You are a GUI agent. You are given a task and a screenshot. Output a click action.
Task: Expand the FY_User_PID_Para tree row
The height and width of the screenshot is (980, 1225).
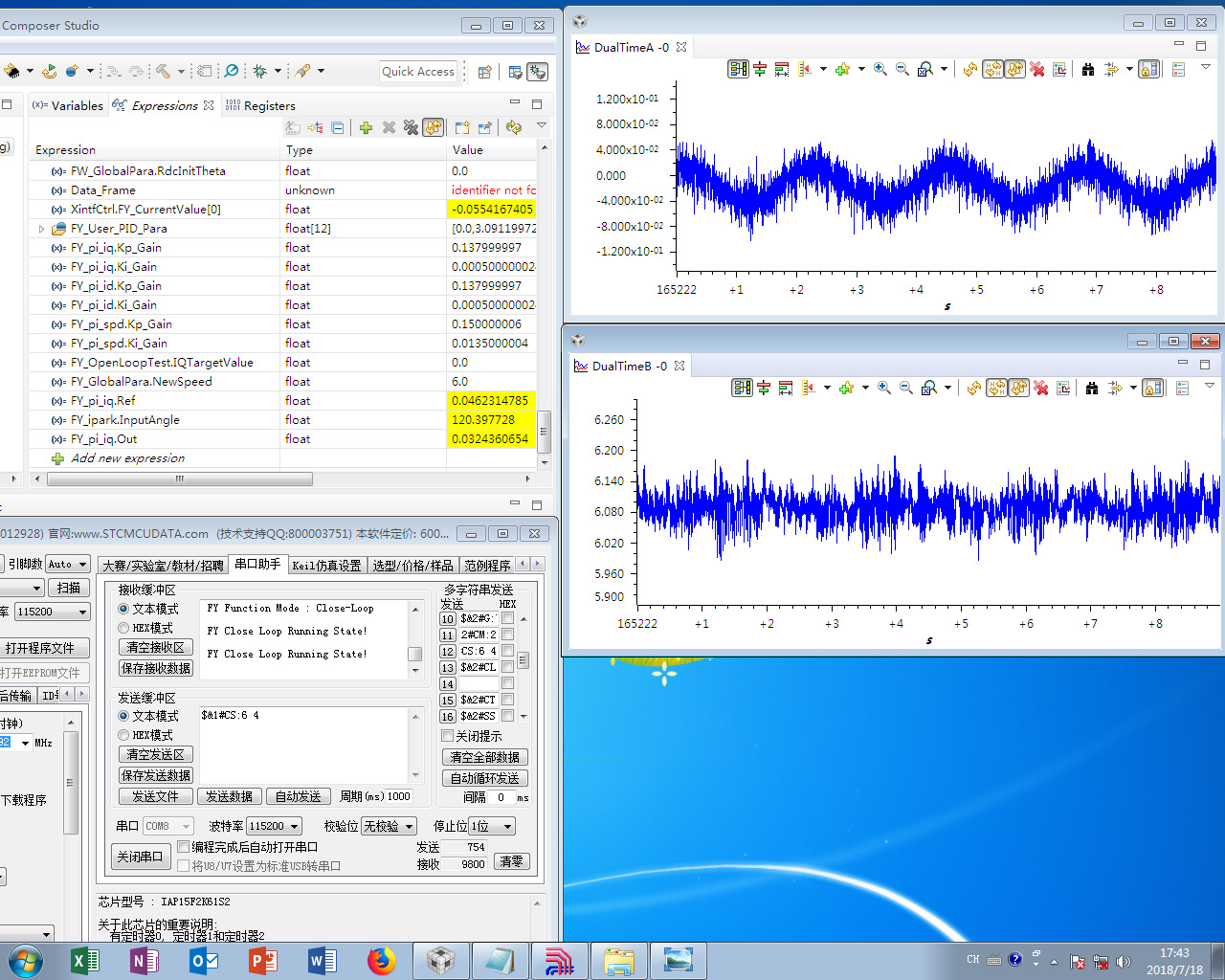[x=41, y=229]
